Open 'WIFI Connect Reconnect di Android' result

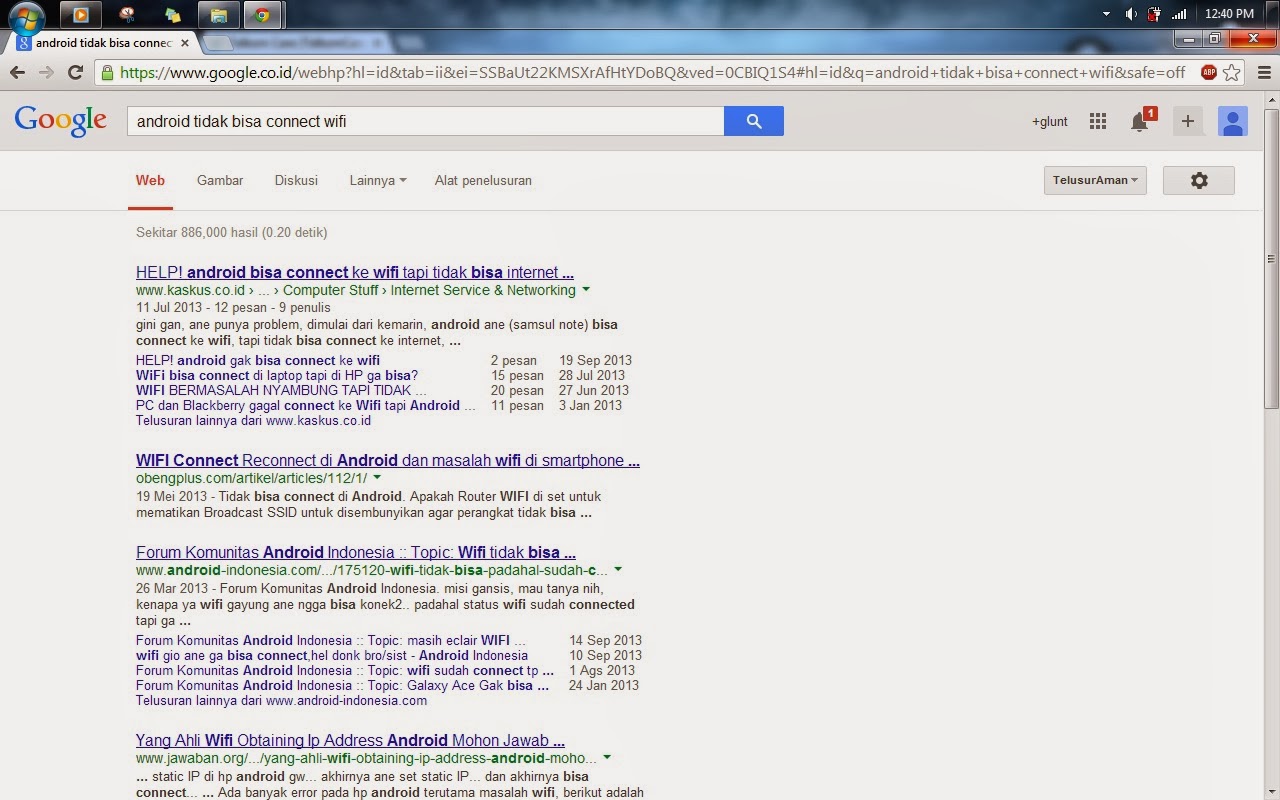[388, 460]
